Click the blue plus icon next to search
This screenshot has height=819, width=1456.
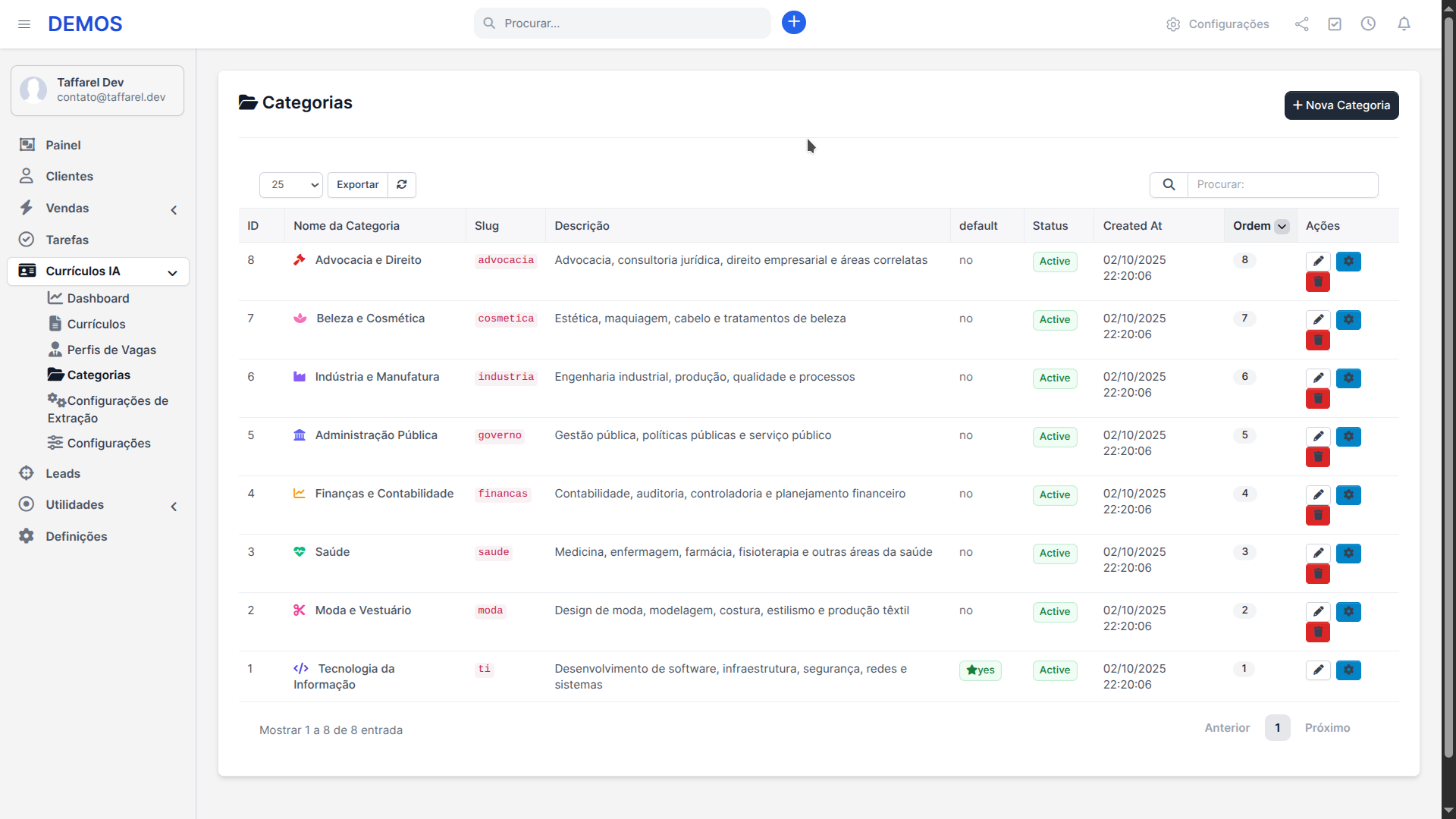point(793,23)
